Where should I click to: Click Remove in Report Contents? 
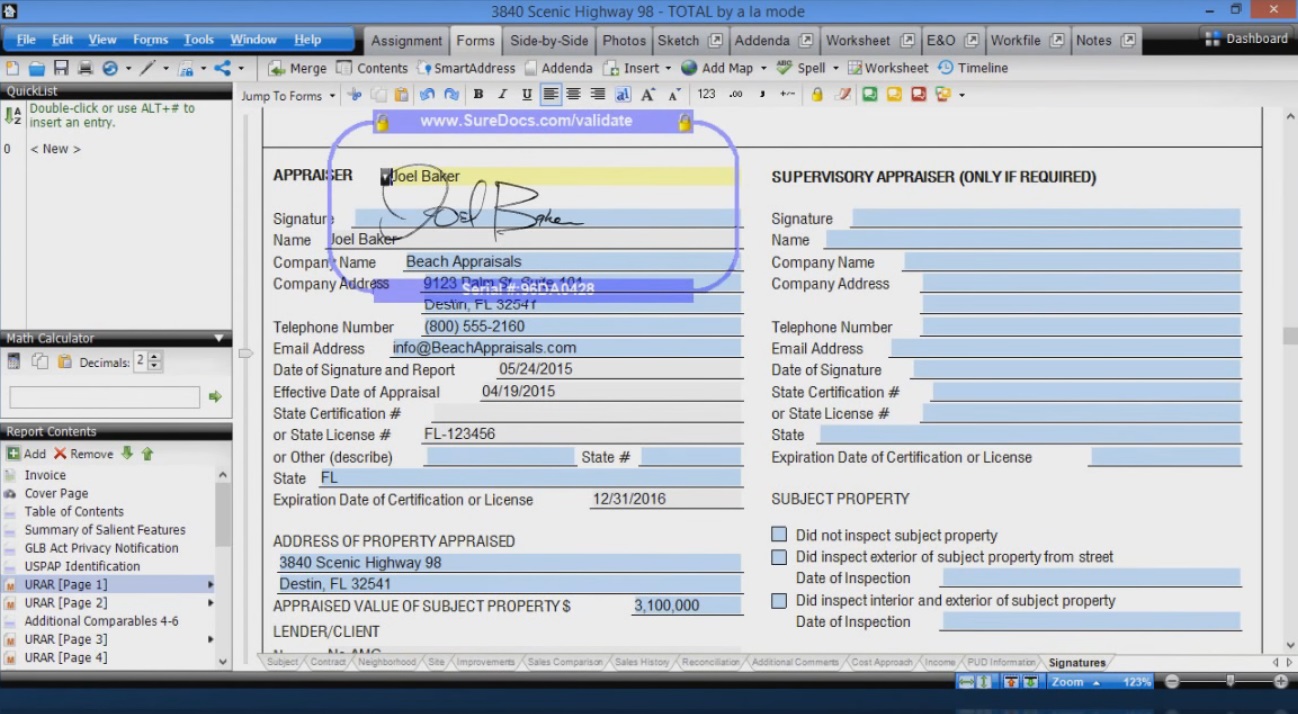(x=83, y=453)
